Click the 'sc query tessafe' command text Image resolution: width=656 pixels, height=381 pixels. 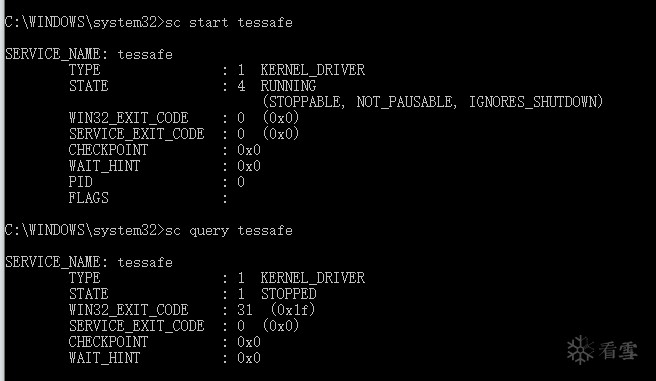point(229,230)
